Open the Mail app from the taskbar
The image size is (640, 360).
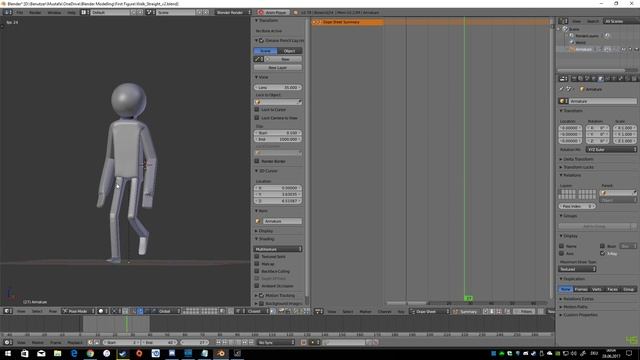coord(41,353)
